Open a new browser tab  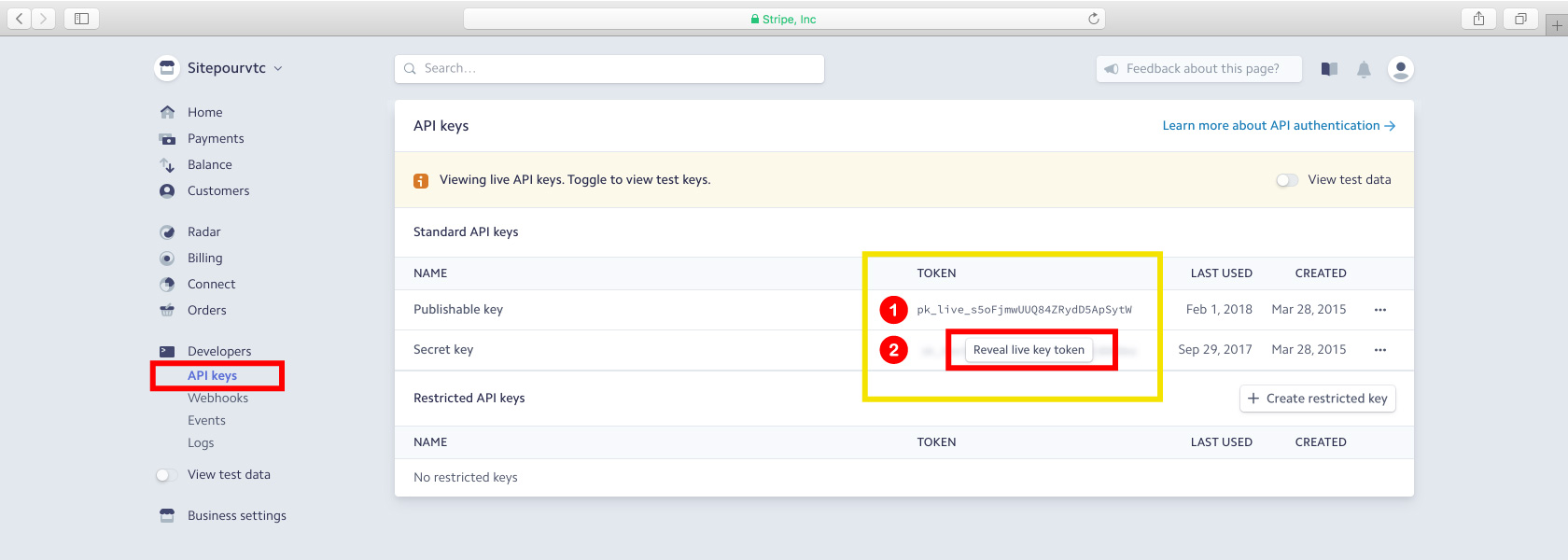pos(1556,25)
